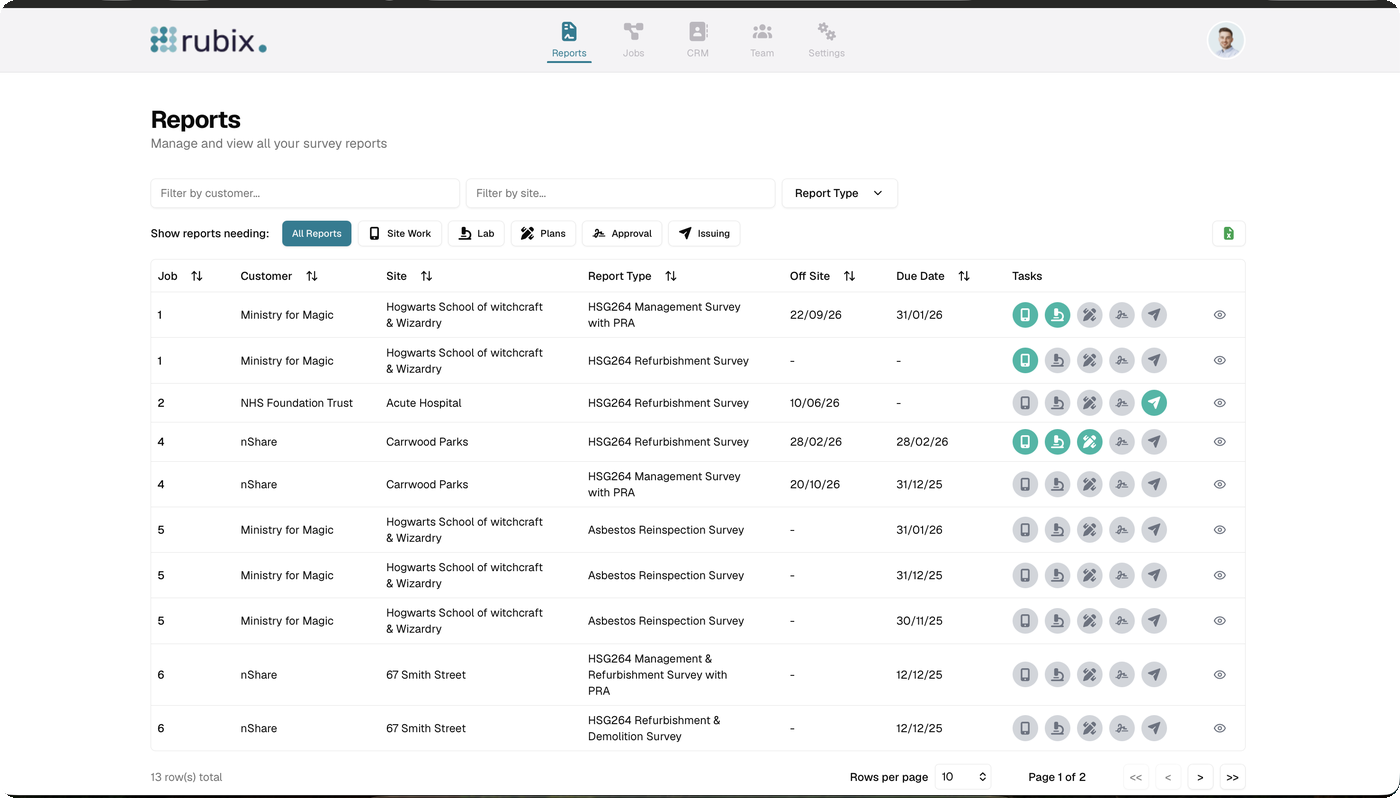The image size is (1400, 798).
Task: View the Refurbishment & Demolition Survey eye icon
Action: pyautogui.click(x=1220, y=728)
